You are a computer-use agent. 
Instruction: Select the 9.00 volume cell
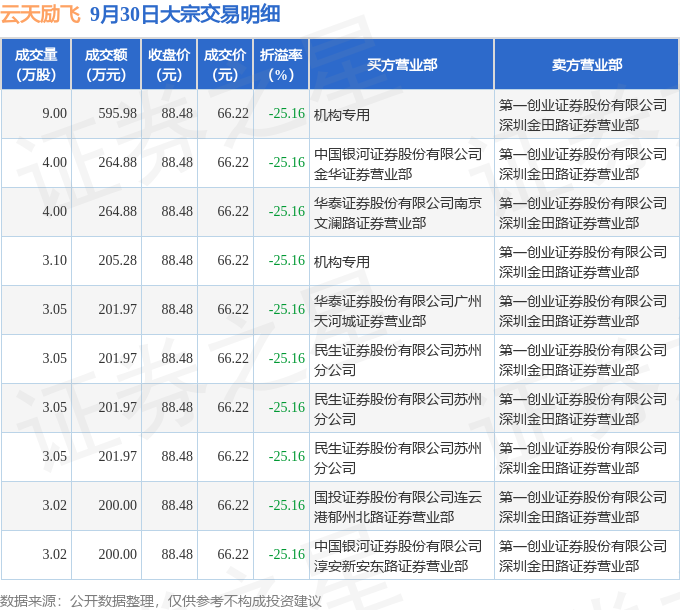(x=55, y=114)
